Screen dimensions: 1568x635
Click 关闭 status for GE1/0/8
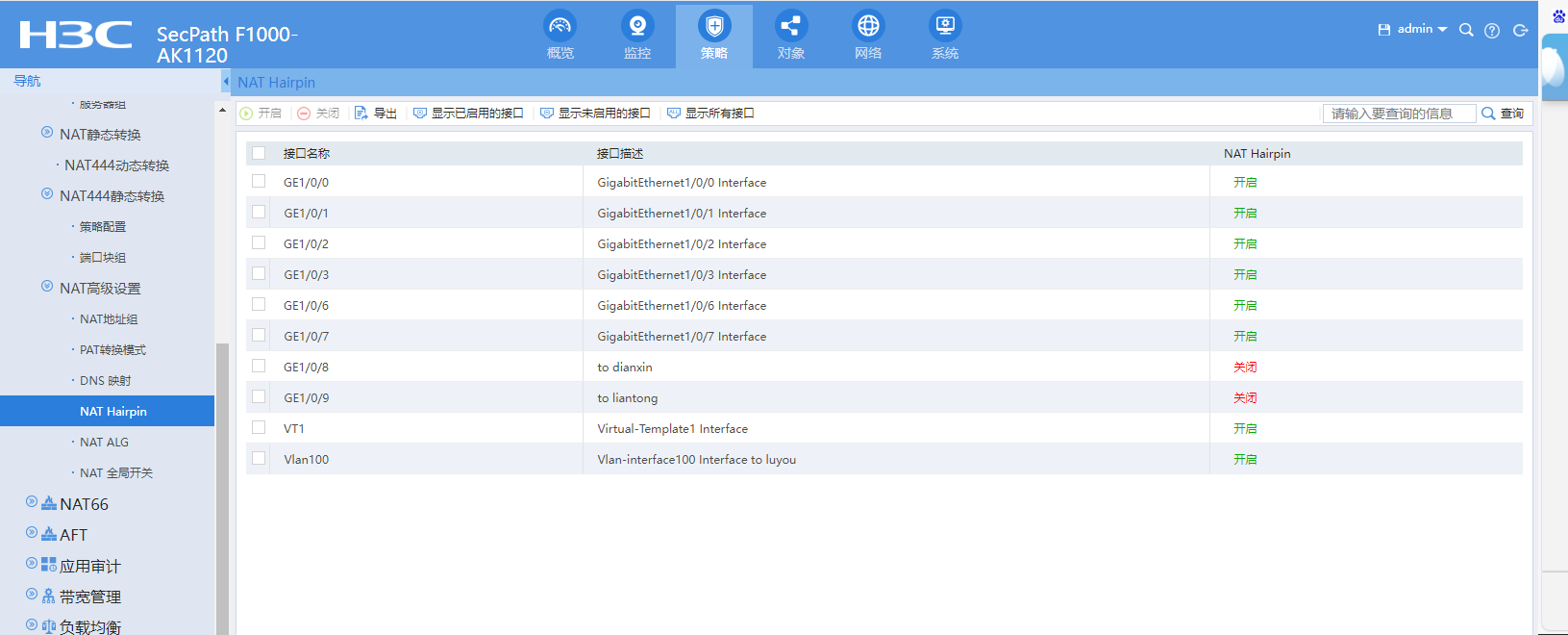1245,368
